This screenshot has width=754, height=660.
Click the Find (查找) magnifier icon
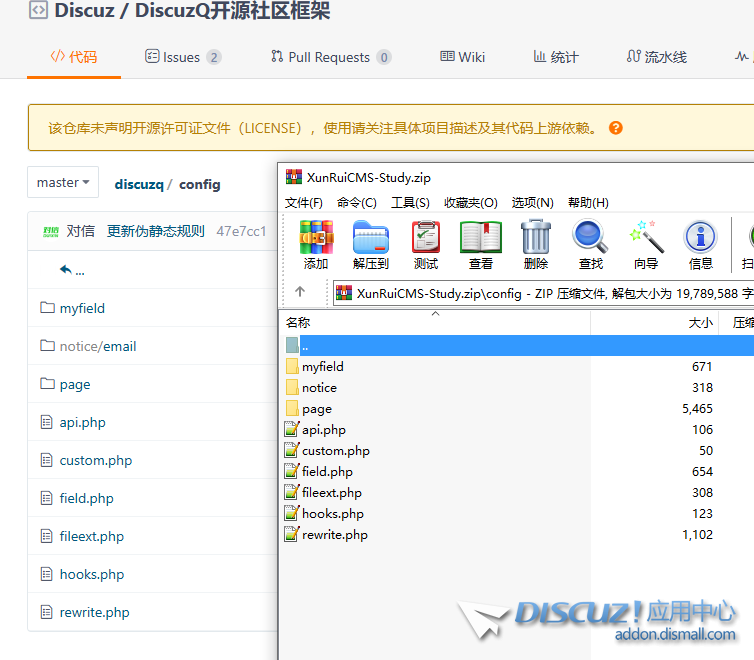[x=591, y=245]
